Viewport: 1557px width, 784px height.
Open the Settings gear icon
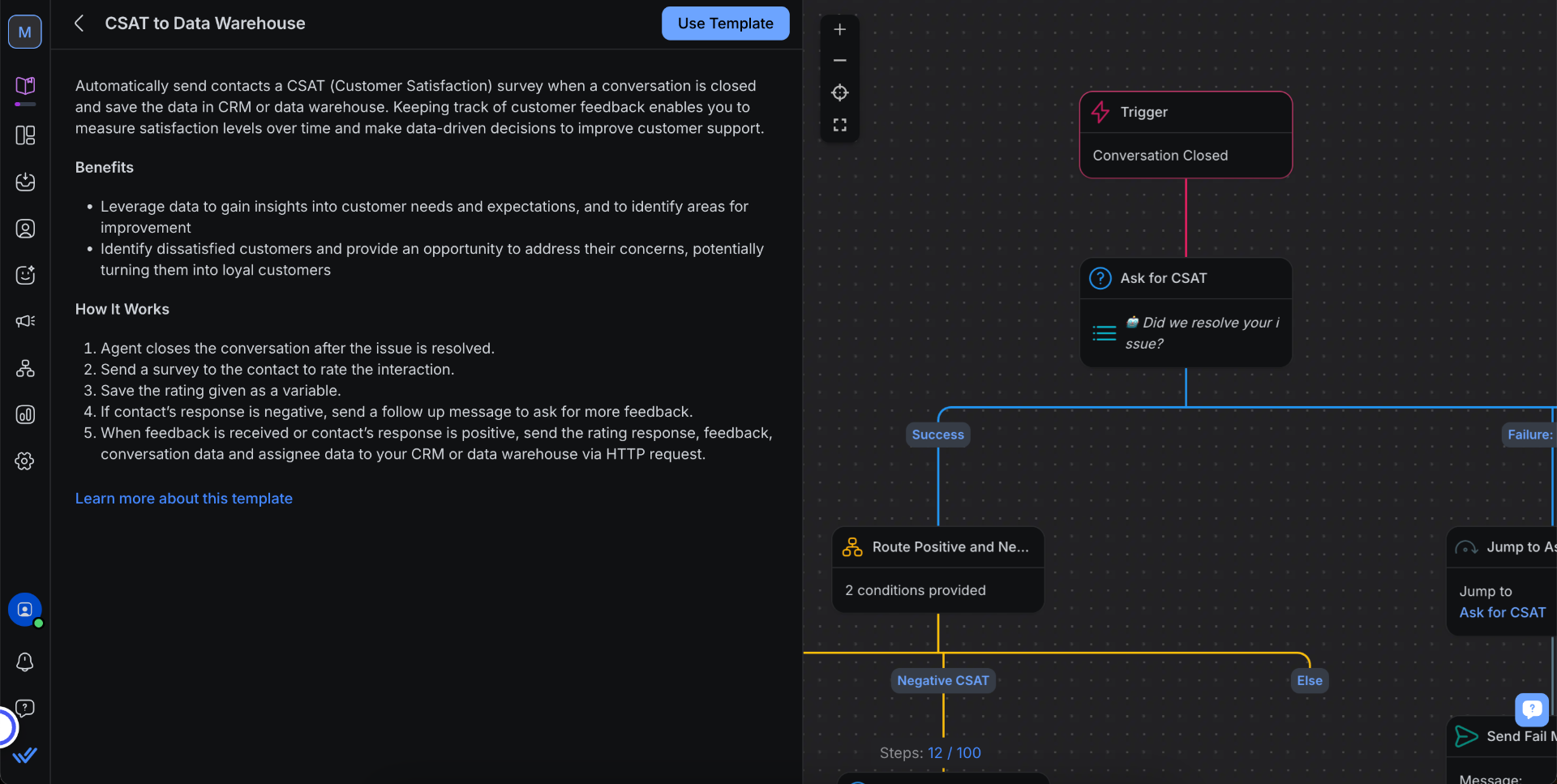(25, 461)
